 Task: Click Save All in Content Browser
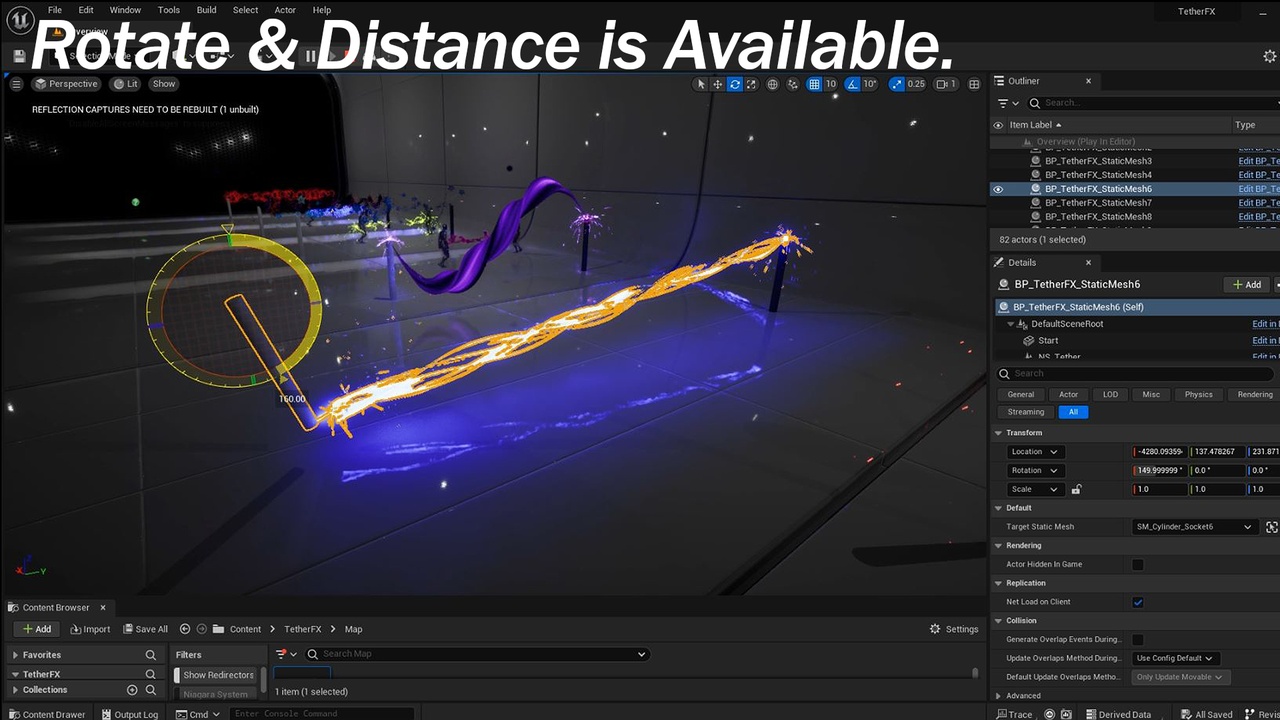coord(146,629)
